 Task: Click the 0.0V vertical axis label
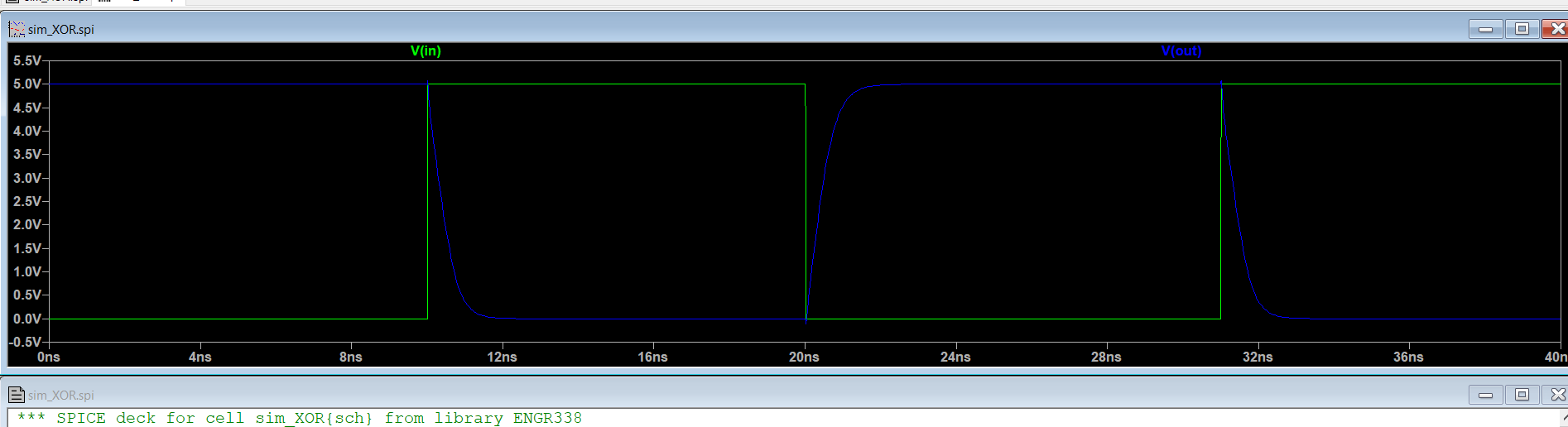27,319
